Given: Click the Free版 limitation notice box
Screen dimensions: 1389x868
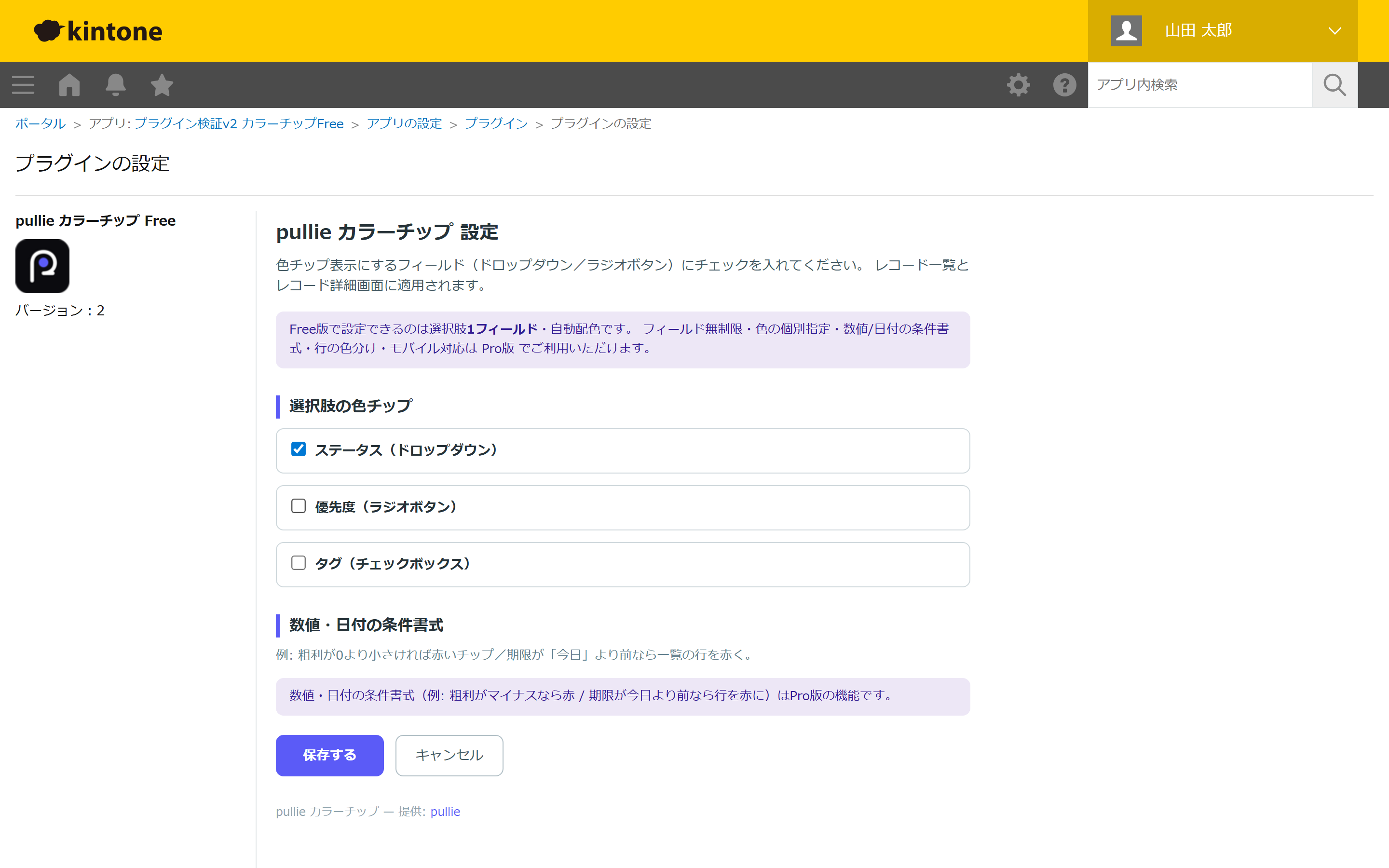Looking at the screenshot, I should pos(623,339).
